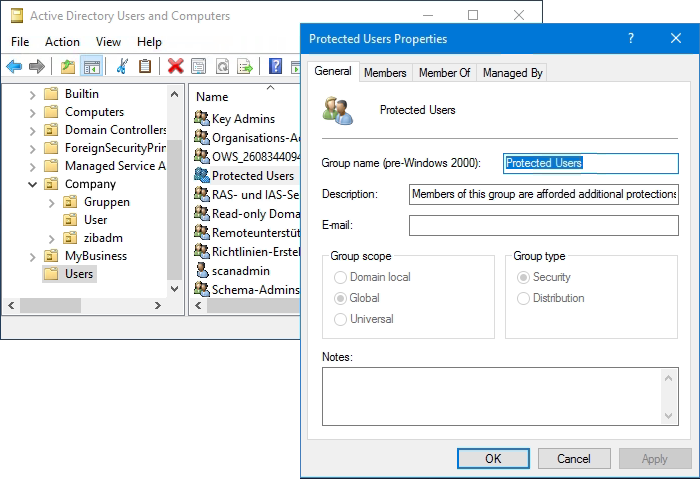The height and width of the screenshot is (479, 700).
Task: Expand the Builtin tree node
Action: (x=32, y=95)
